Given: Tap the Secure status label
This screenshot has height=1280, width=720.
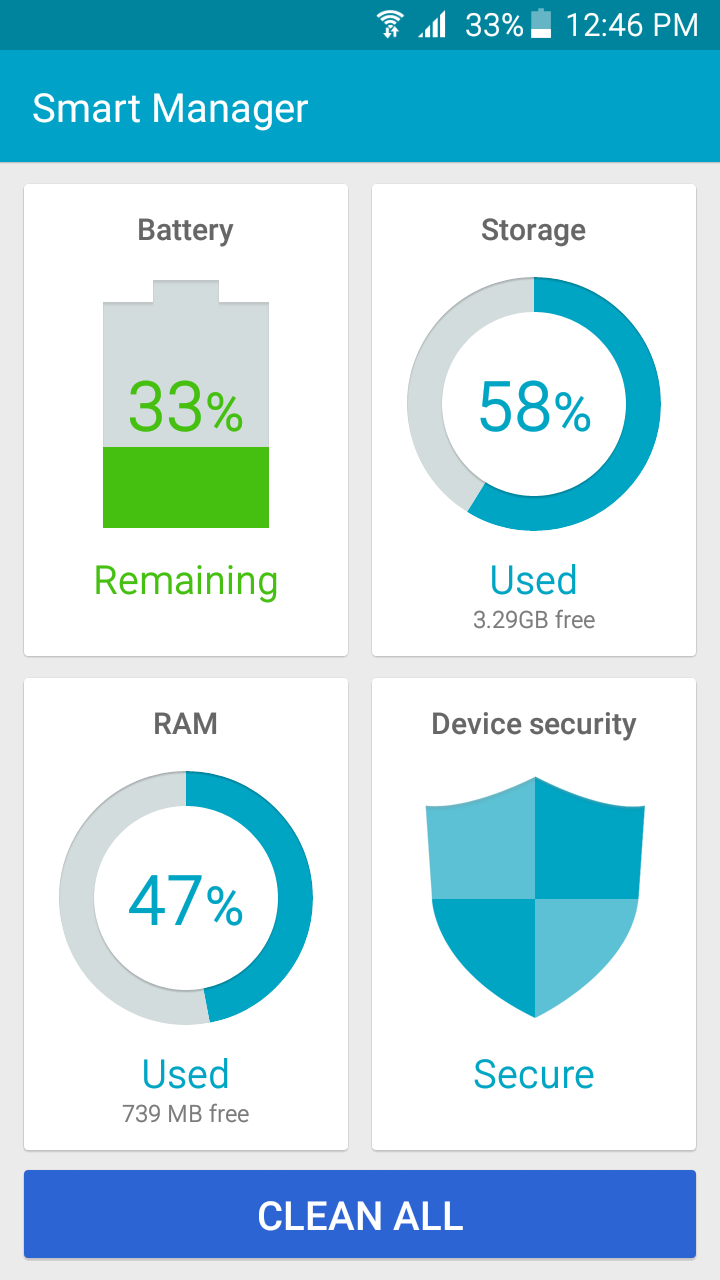Looking at the screenshot, I should click(534, 1074).
